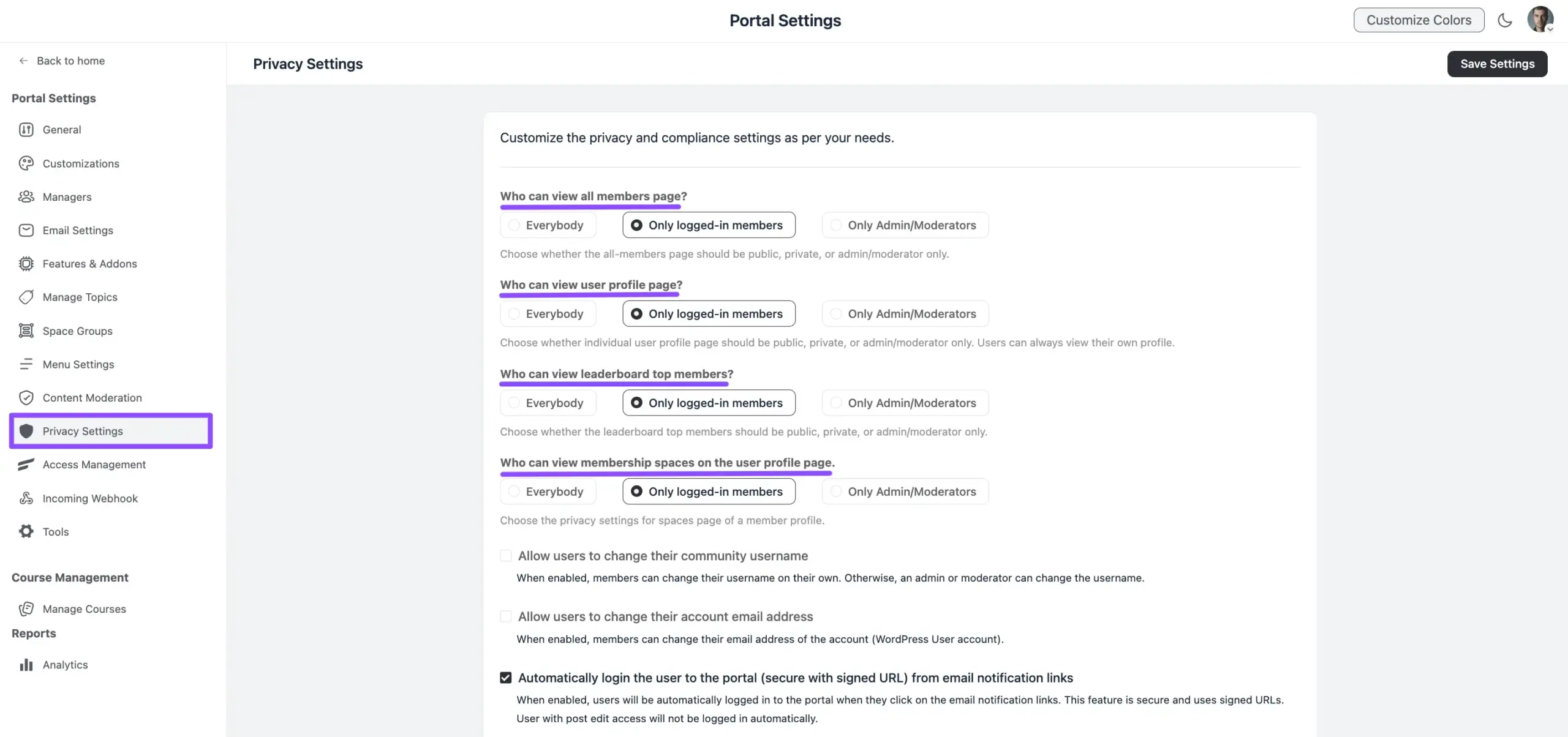
Task: Open Access Management in the sidebar
Action: [x=94, y=465]
